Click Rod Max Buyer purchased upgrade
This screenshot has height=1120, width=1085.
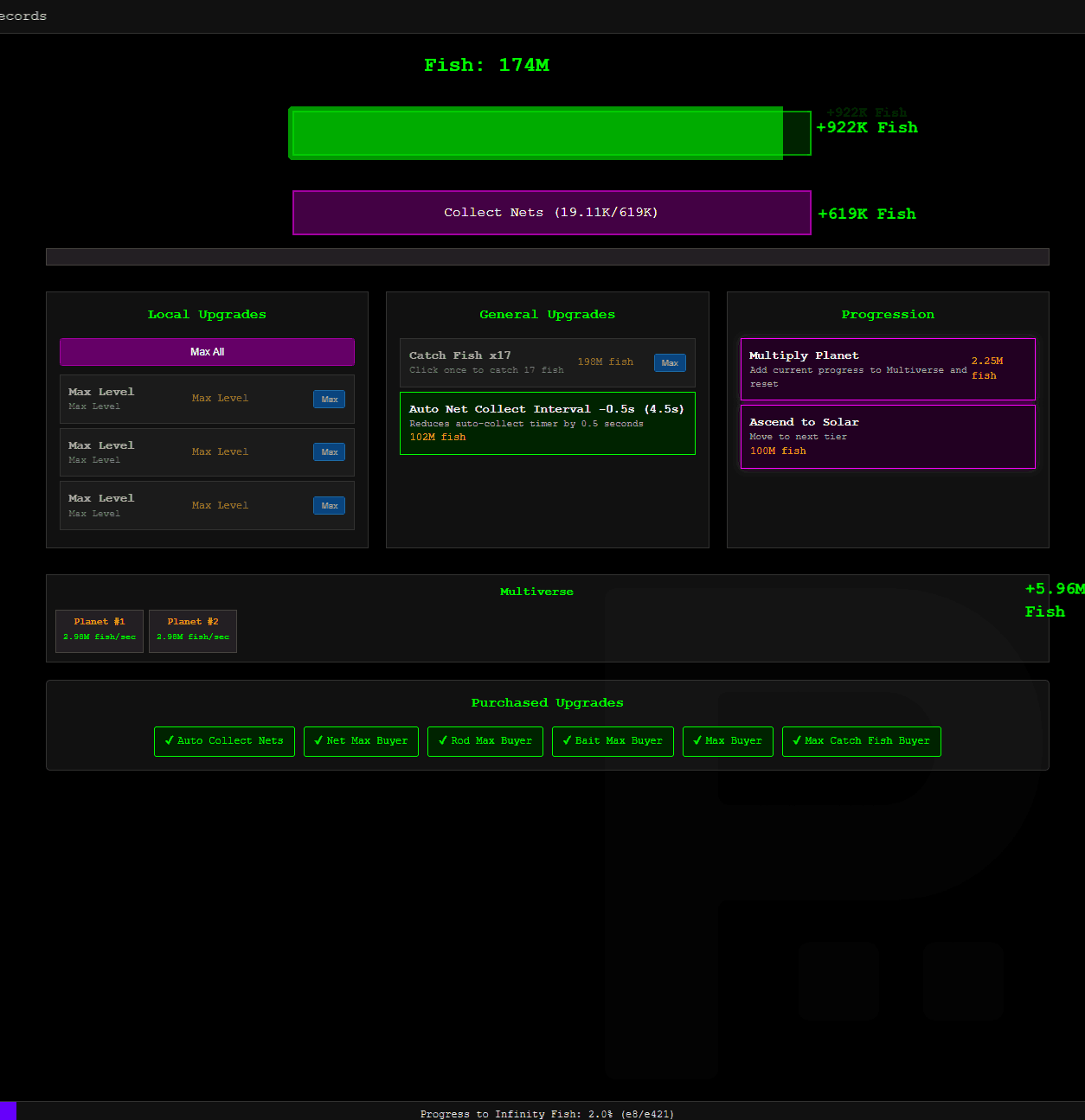485,741
